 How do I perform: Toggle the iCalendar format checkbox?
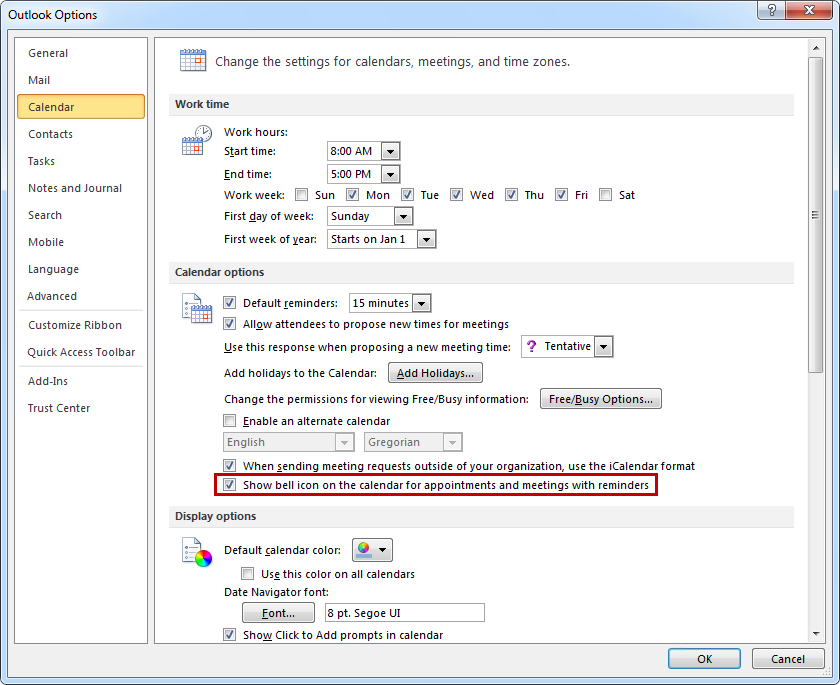pyautogui.click(x=229, y=465)
